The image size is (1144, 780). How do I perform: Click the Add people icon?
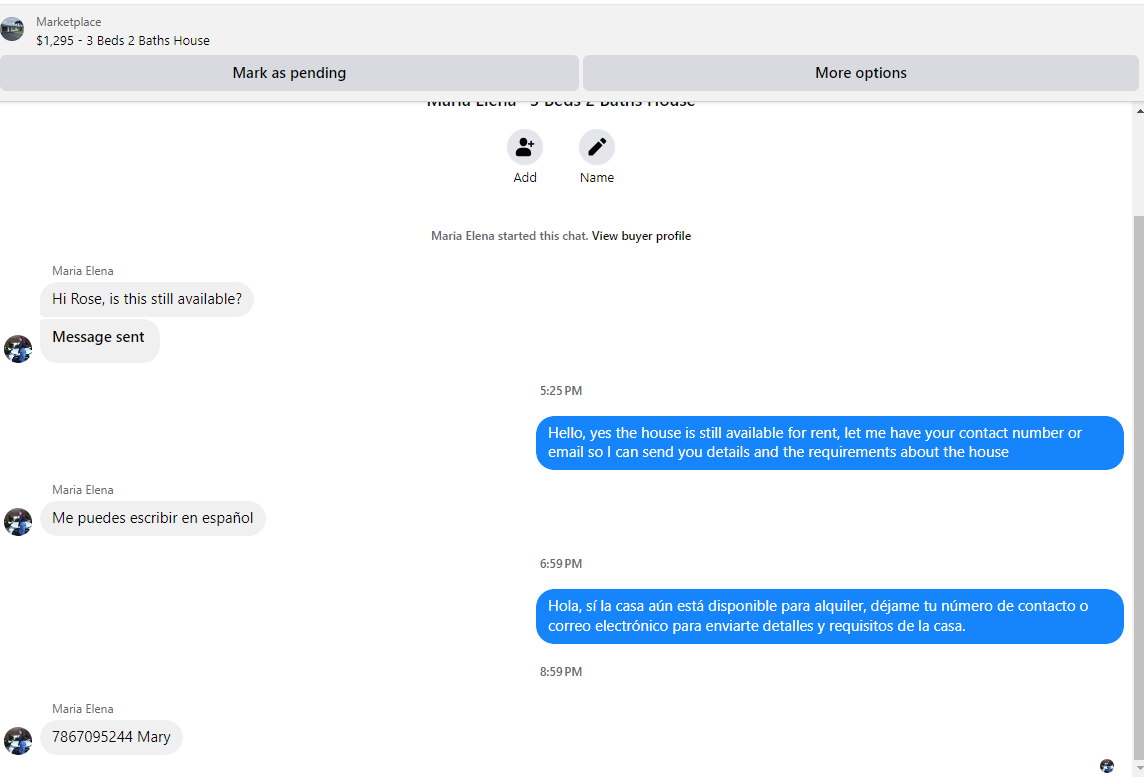pyautogui.click(x=525, y=147)
